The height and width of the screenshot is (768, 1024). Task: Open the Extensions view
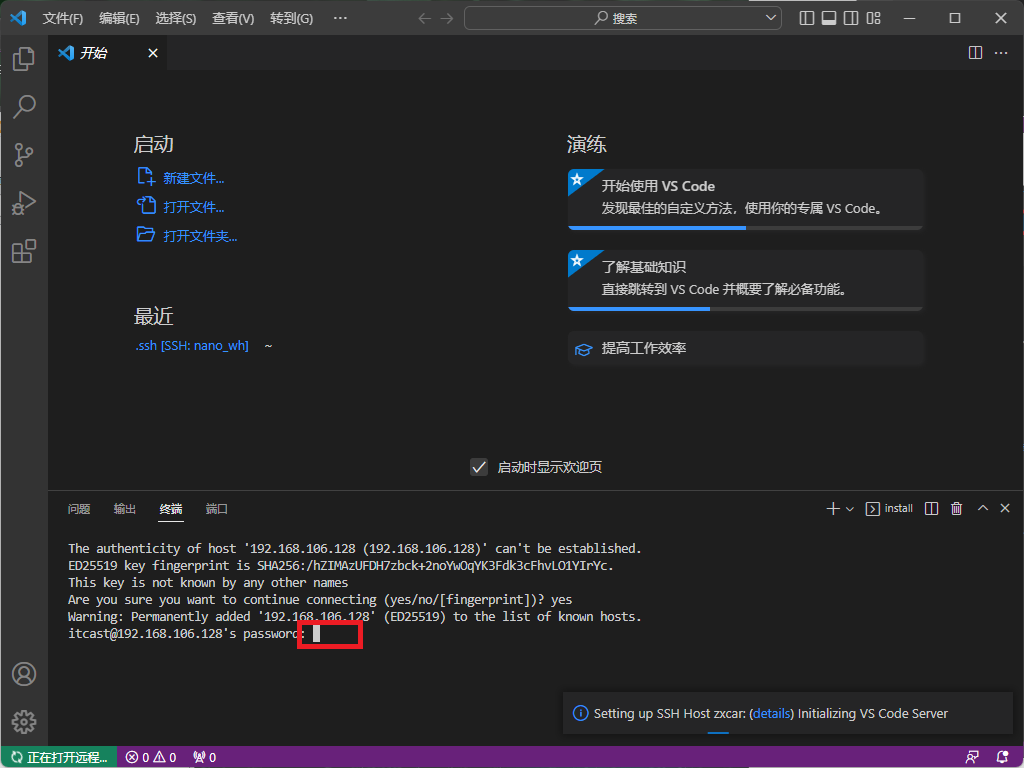pyautogui.click(x=24, y=251)
